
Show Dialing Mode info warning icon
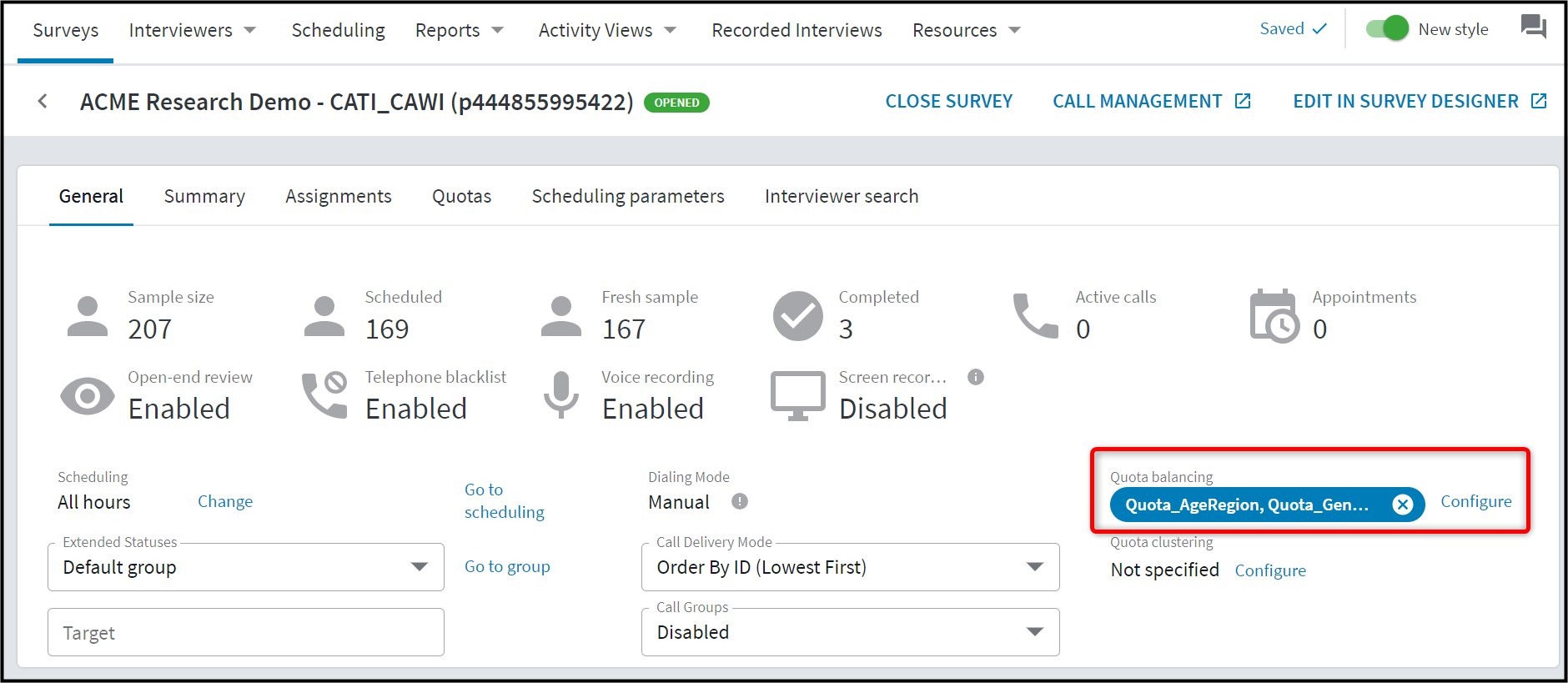pyautogui.click(x=740, y=501)
